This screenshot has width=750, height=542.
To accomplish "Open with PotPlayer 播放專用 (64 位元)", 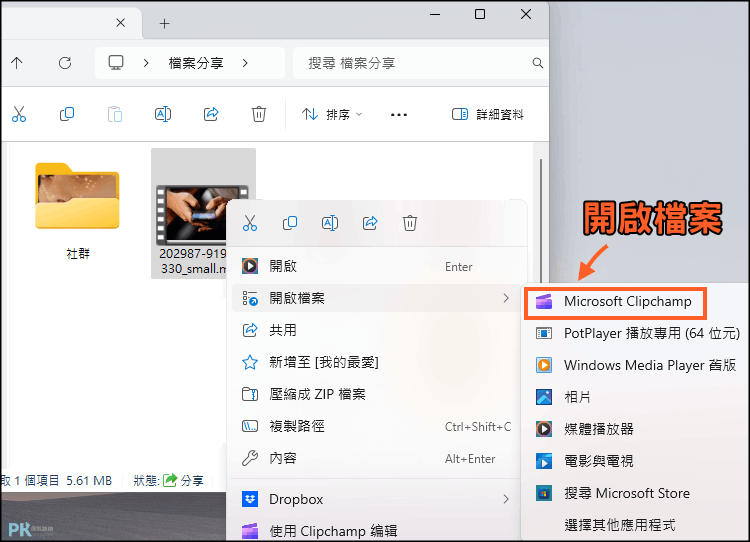I will click(637, 333).
